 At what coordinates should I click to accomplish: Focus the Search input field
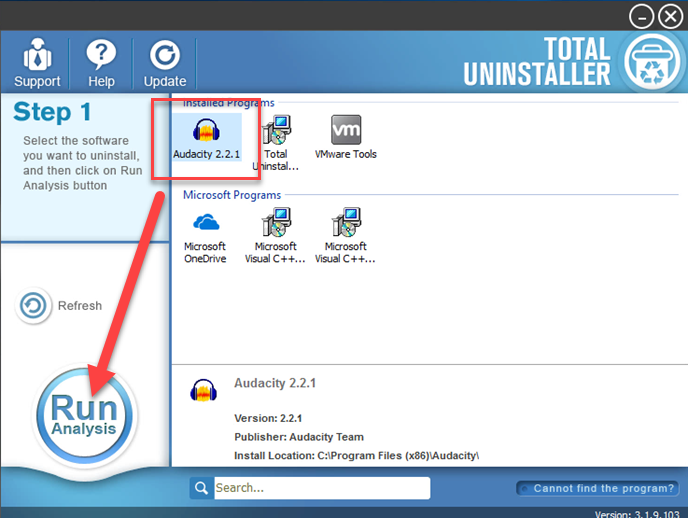322,488
